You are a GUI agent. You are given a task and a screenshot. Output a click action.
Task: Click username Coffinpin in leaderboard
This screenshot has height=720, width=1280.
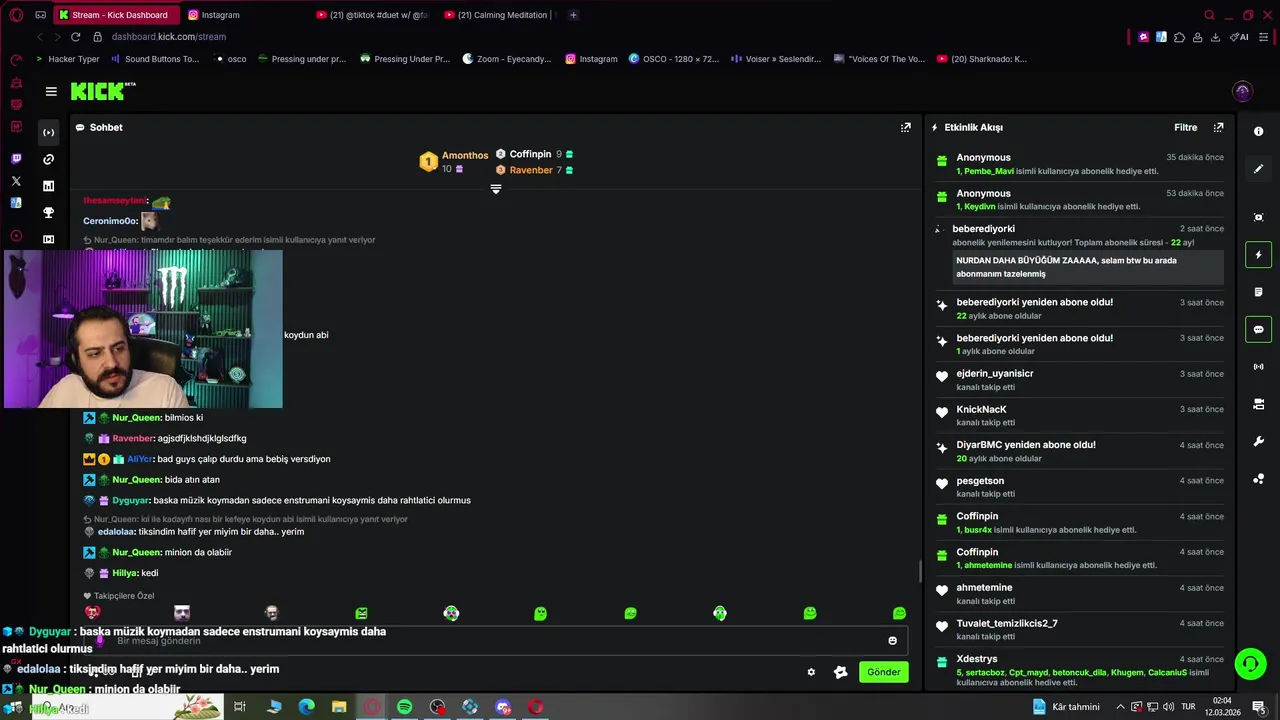(530, 154)
